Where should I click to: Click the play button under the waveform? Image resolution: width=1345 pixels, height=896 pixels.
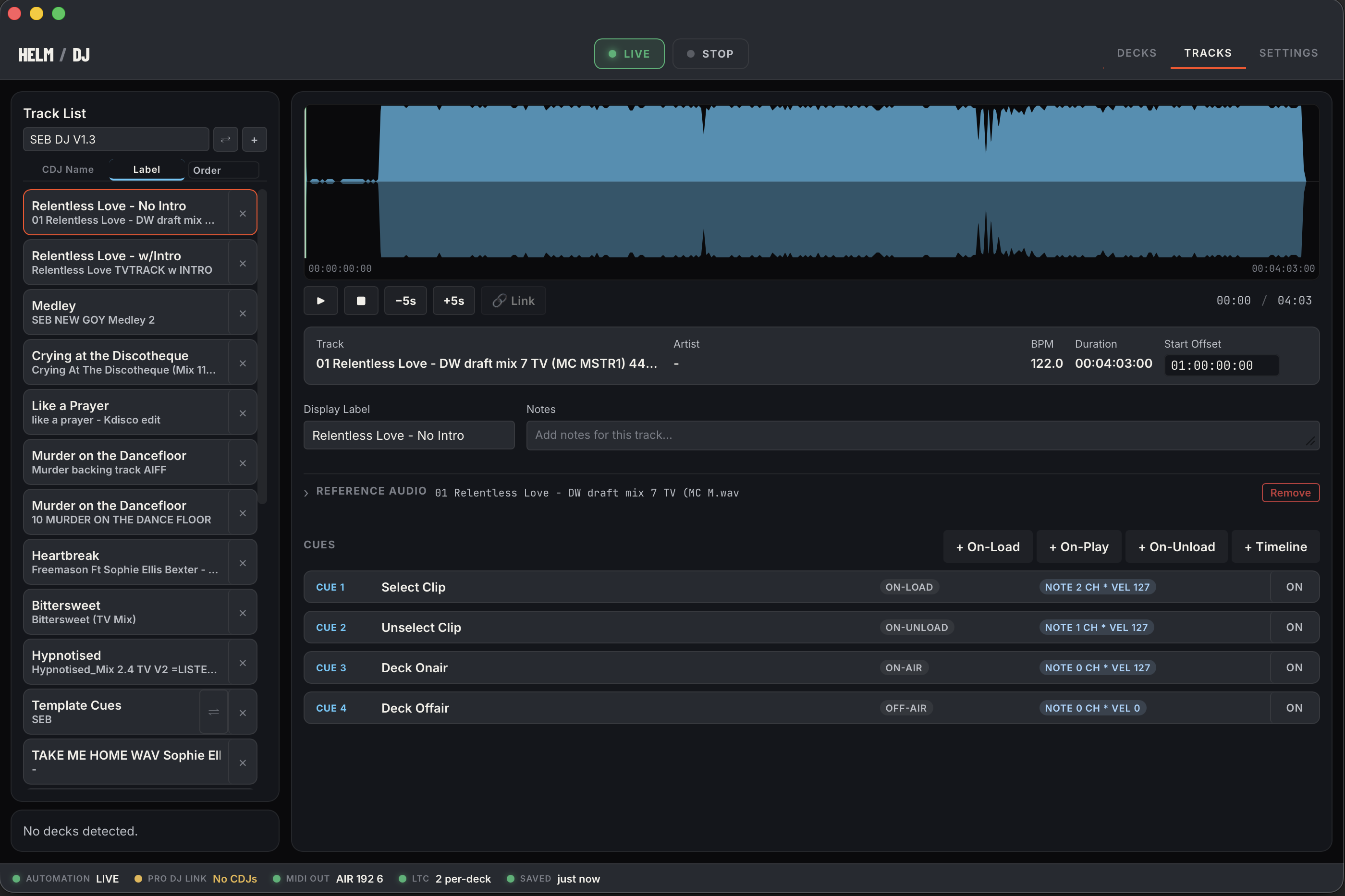pyautogui.click(x=321, y=301)
